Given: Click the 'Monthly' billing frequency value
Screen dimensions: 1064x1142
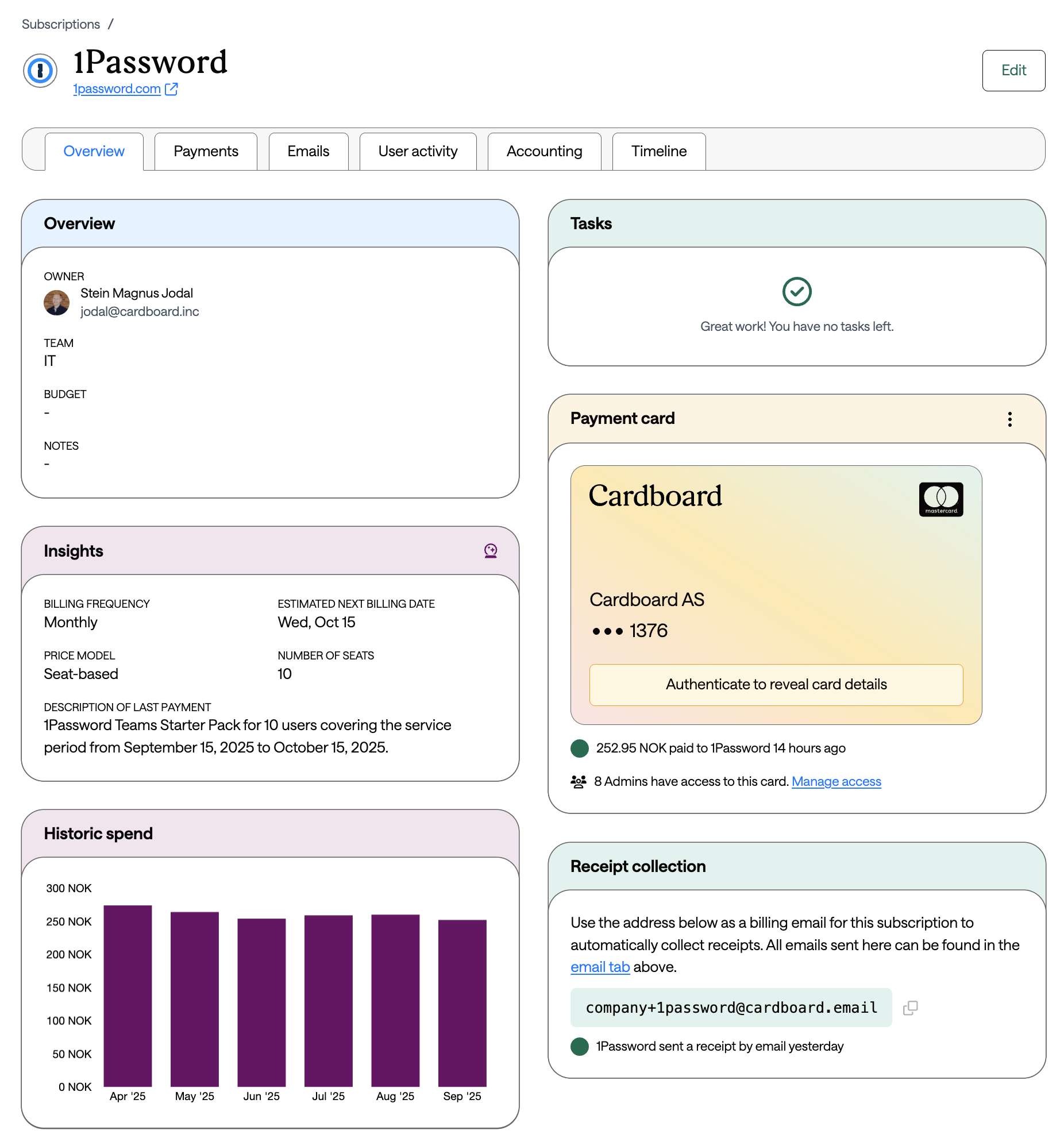Looking at the screenshot, I should 71,623.
